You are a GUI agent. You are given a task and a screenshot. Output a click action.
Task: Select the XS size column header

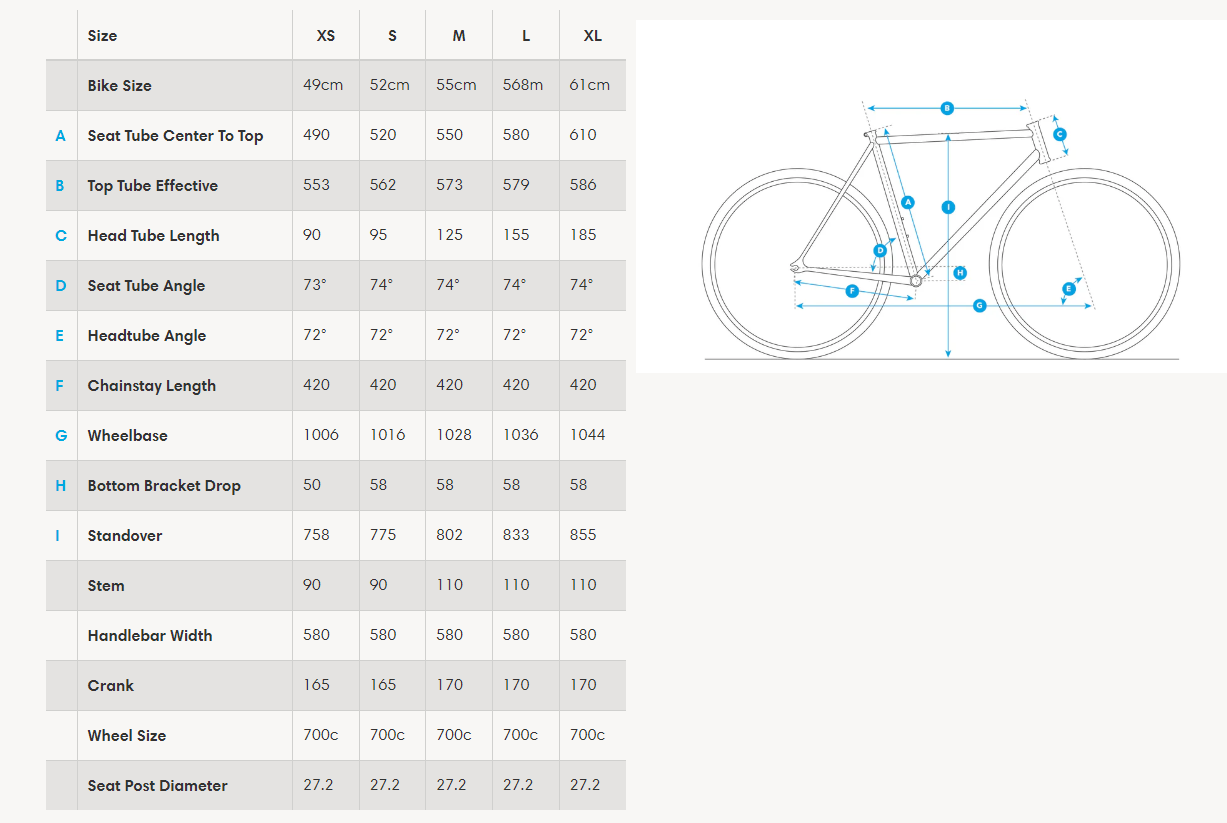coord(326,35)
